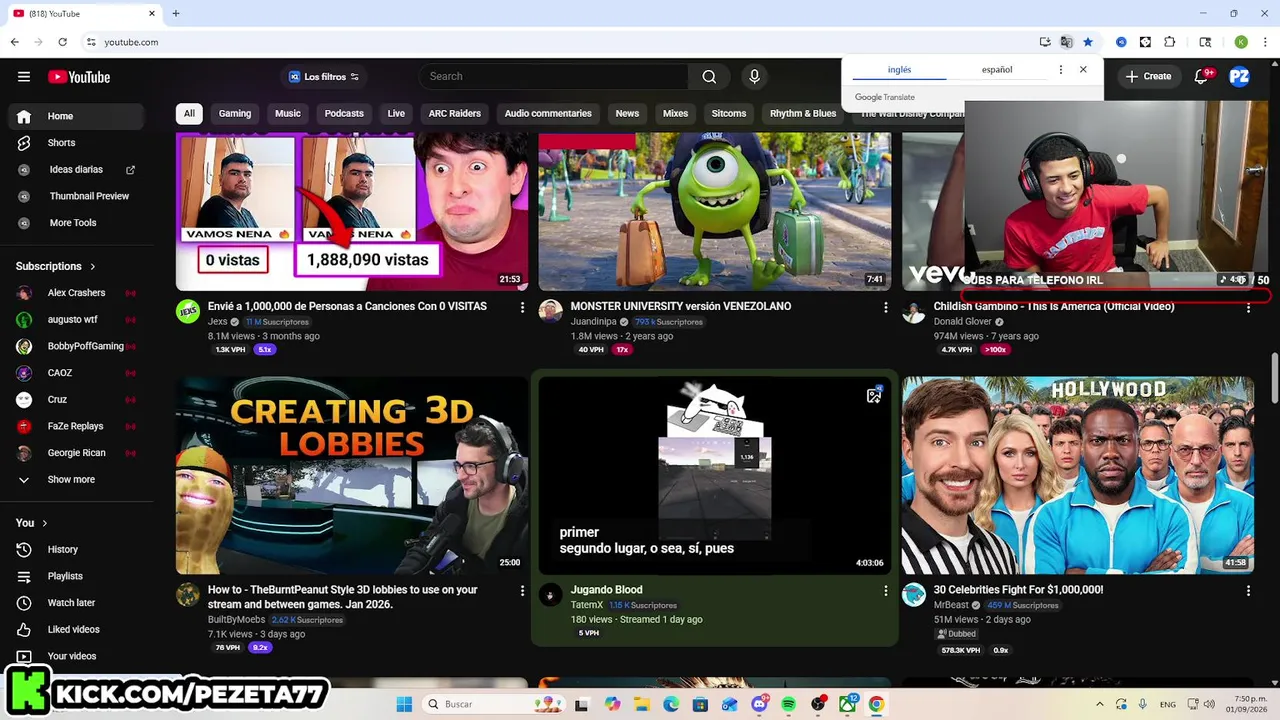
Task: Open the MrBeast channel avatar
Action: [914, 595]
